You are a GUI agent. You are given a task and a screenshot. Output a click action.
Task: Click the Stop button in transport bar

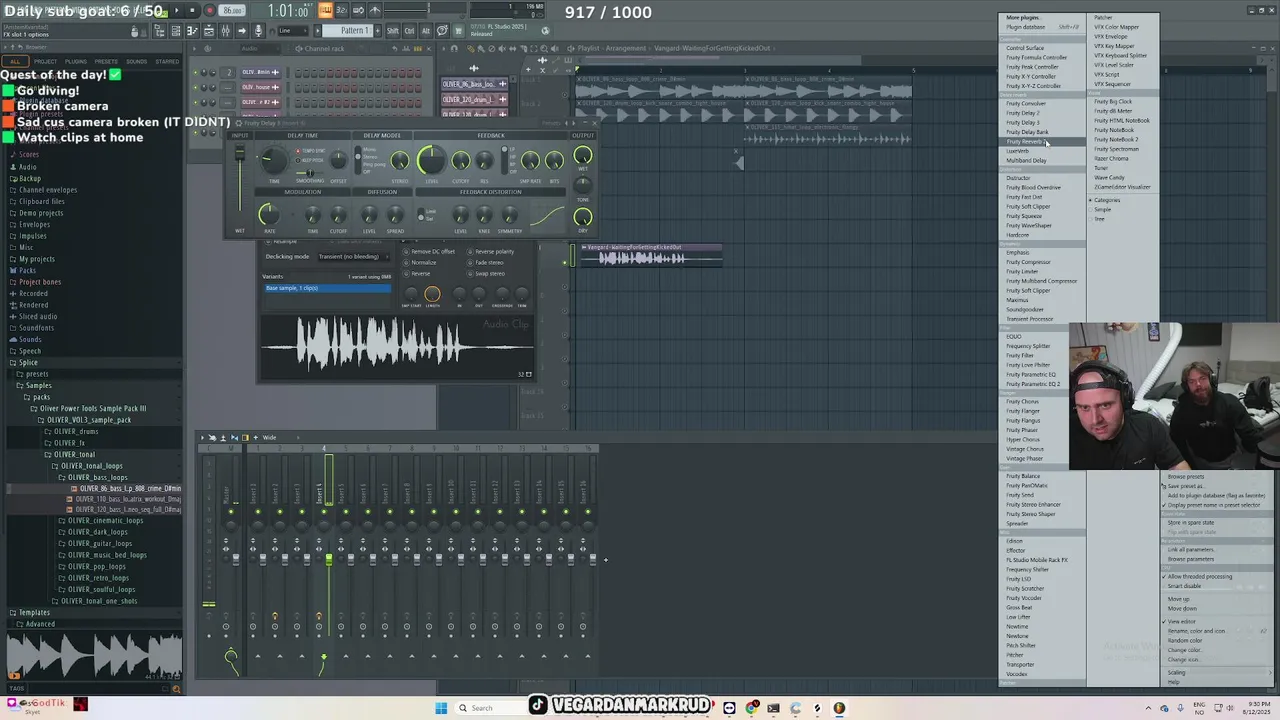point(192,11)
